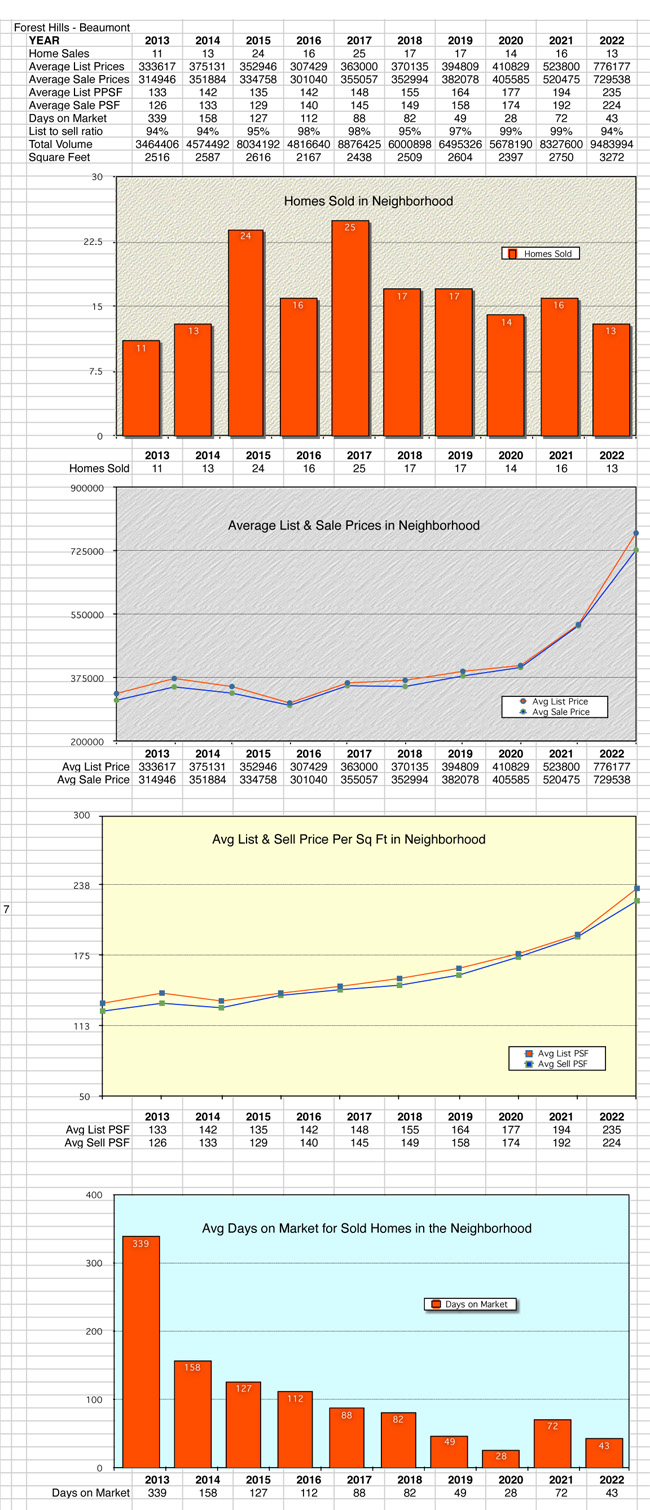Select the 2022 Avg List PSF data point
This screenshot has height=1510, width=650.
[x=636, y=888]
